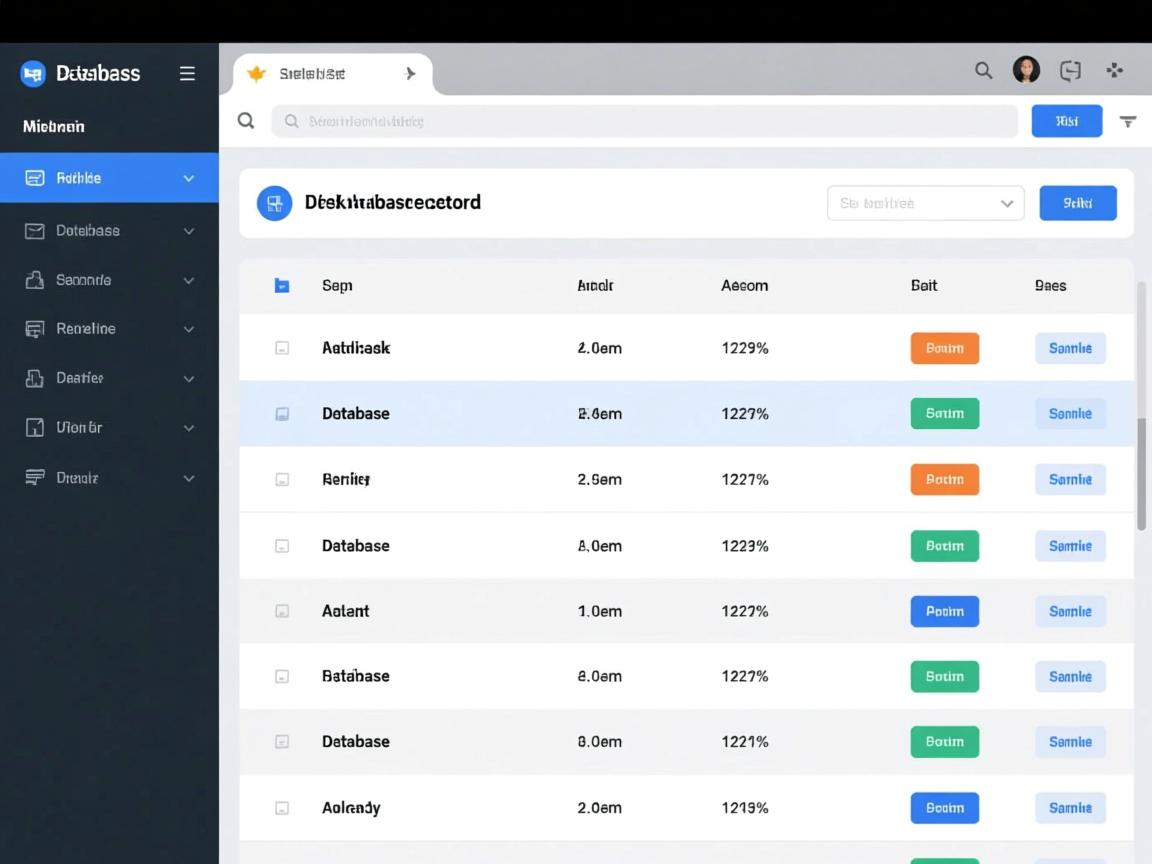Click the Reneline panel icon in sidebar
Screen dimensions: 1152x864
[34, 328]
